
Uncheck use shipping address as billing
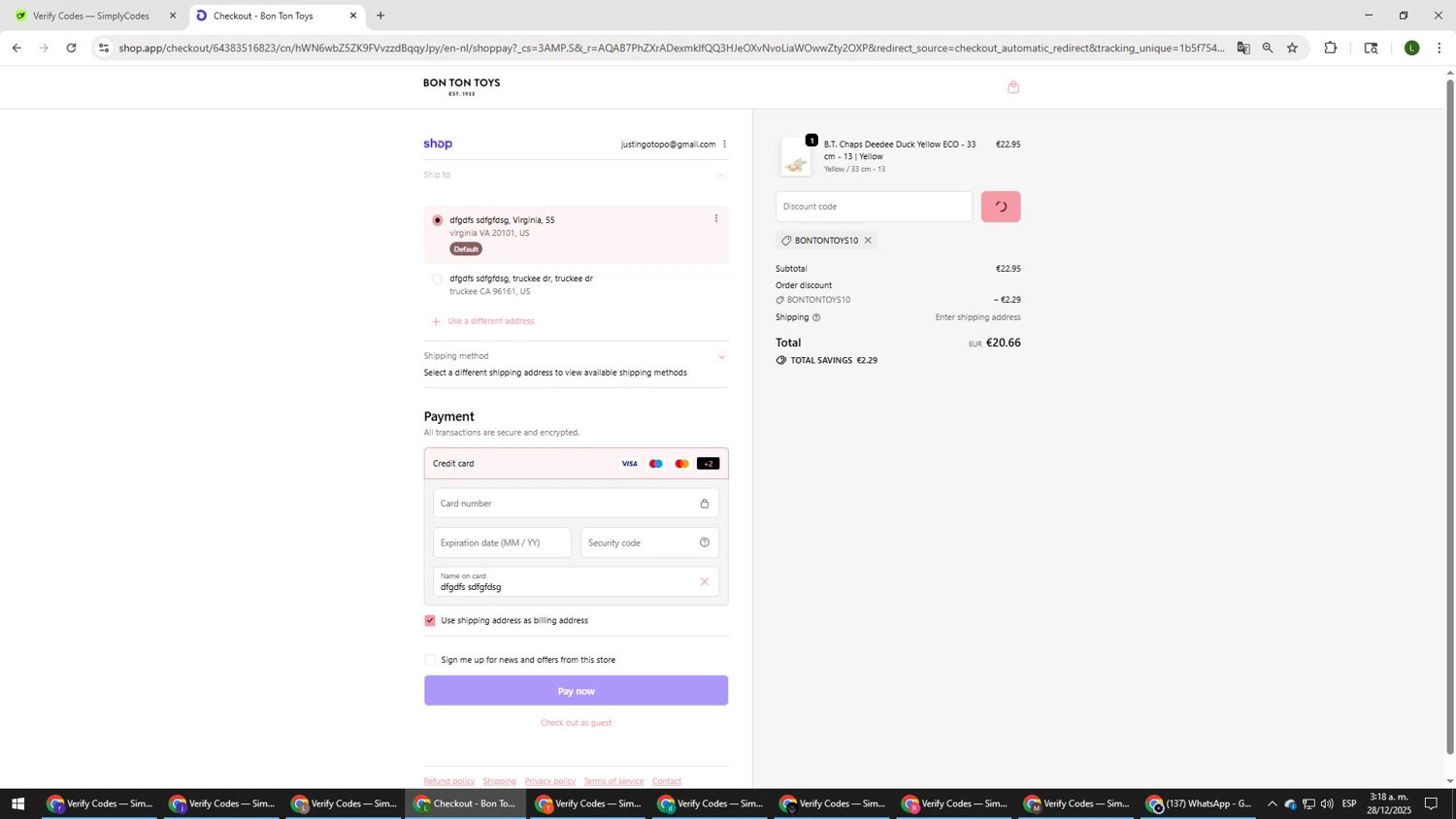tap(430, 621)
